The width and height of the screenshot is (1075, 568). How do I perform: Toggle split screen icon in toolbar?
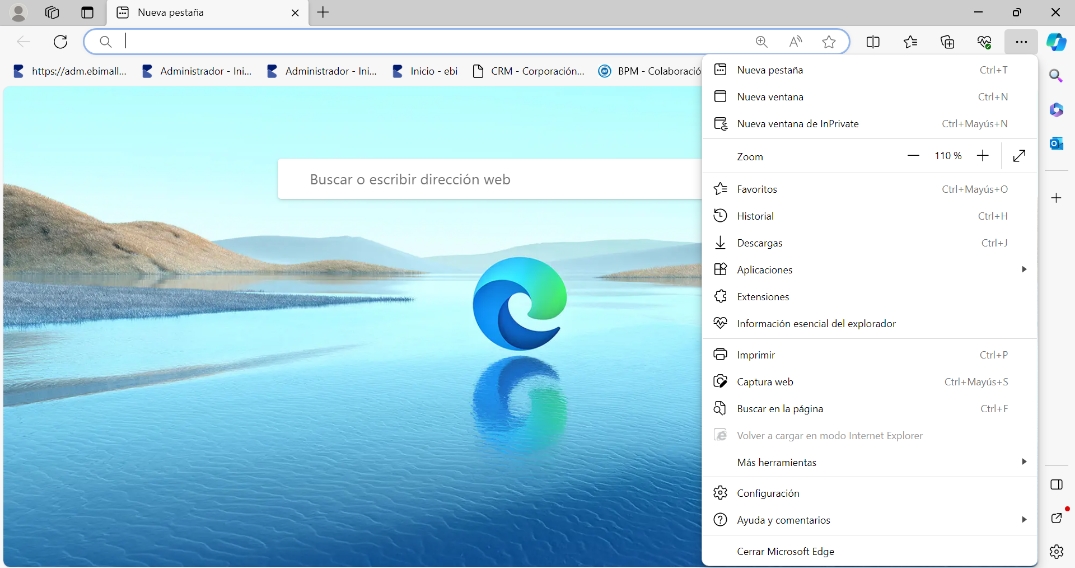873,42
